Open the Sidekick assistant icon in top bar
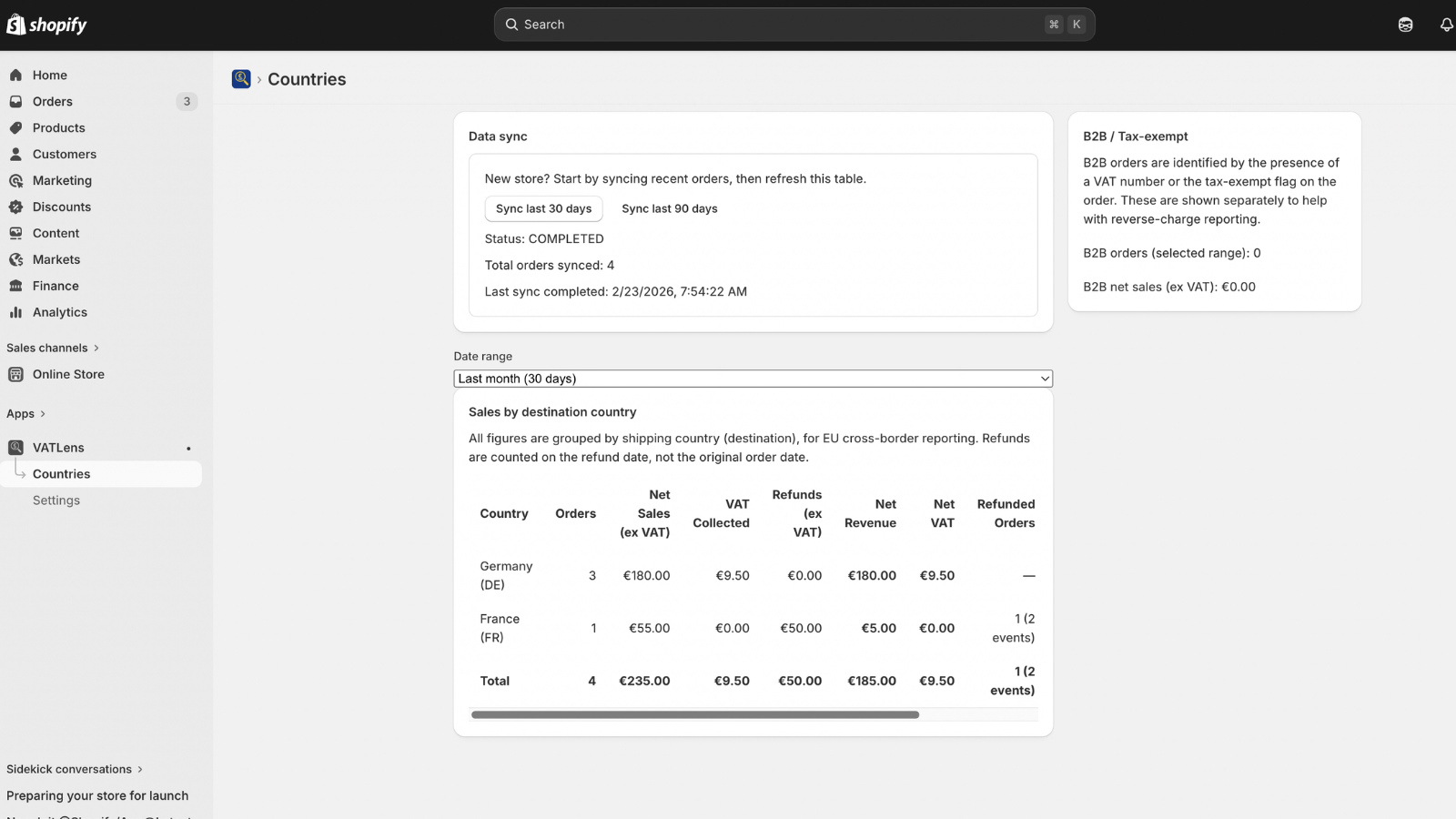Screen dimensions: 1456x819 tap(1405, 25)
